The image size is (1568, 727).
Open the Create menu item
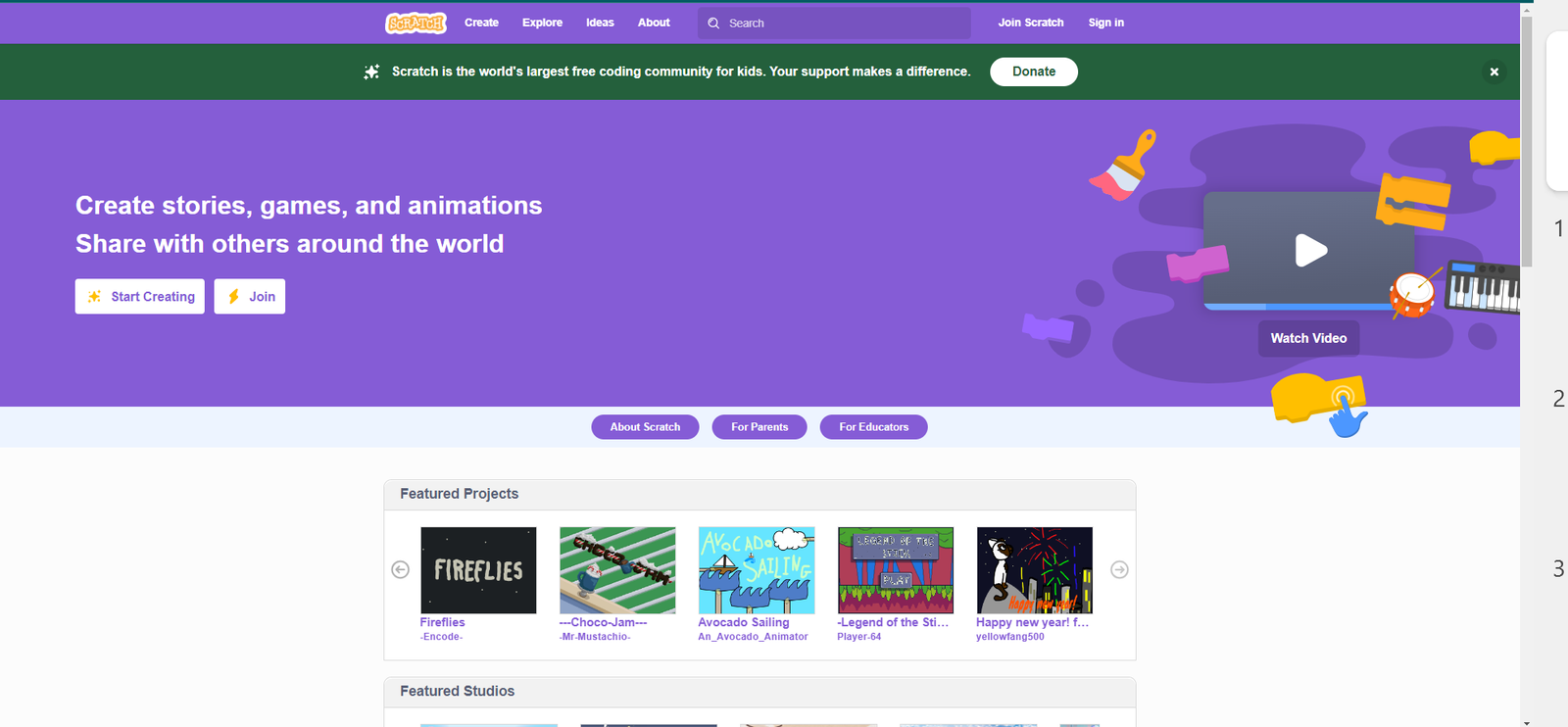pyautogui.click(x=481, y=23)
